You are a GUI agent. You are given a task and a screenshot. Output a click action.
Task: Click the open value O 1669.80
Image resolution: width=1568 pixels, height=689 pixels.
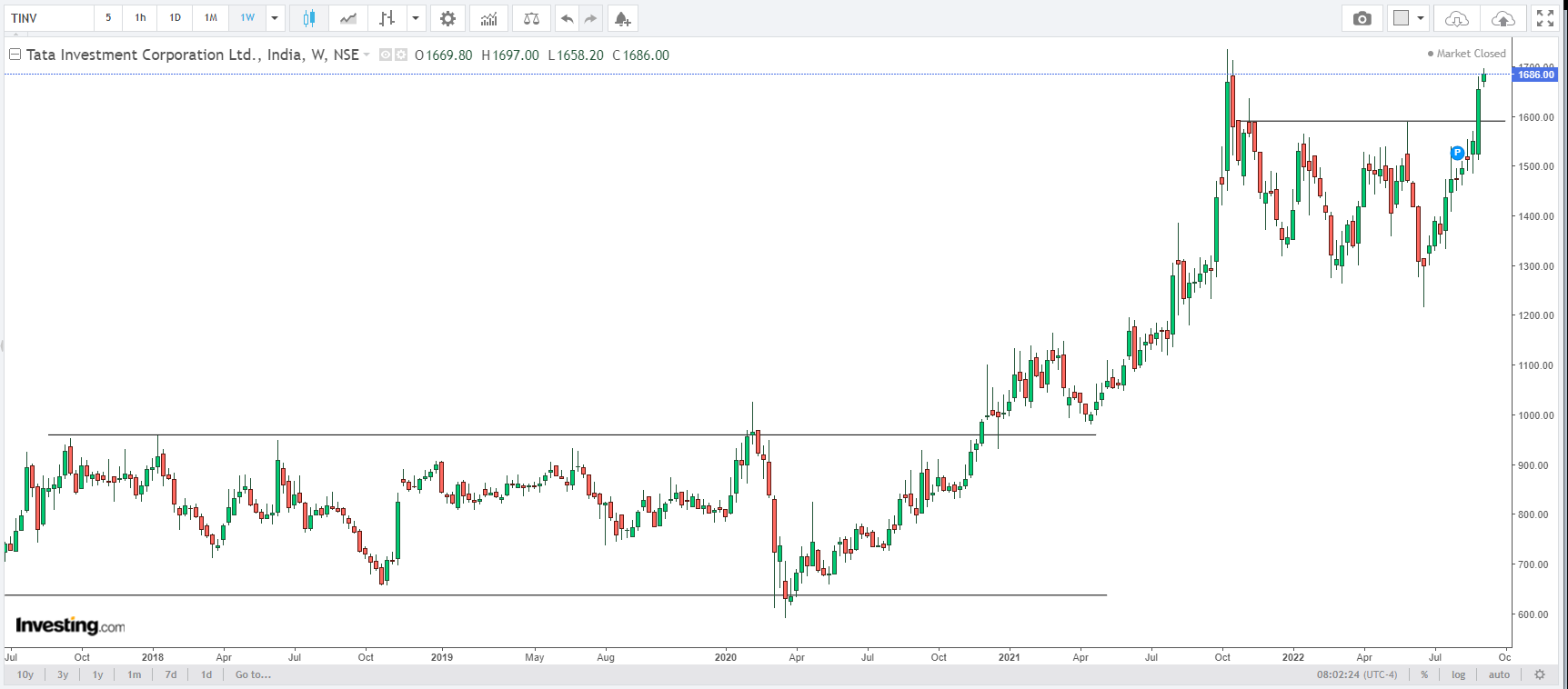pyautogui.click(x=444, y=55)
